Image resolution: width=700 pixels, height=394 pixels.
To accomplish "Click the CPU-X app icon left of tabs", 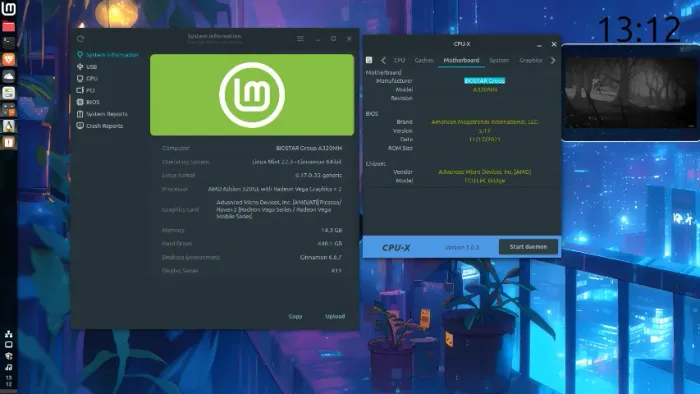I will coord(369,60).
